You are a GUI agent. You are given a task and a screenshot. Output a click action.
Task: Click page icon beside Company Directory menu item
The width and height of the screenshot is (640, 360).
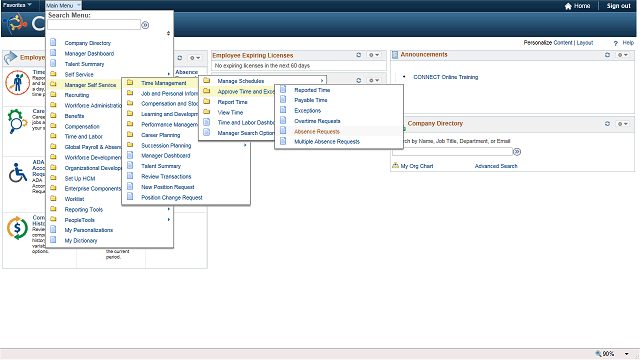tap(53, 42)
